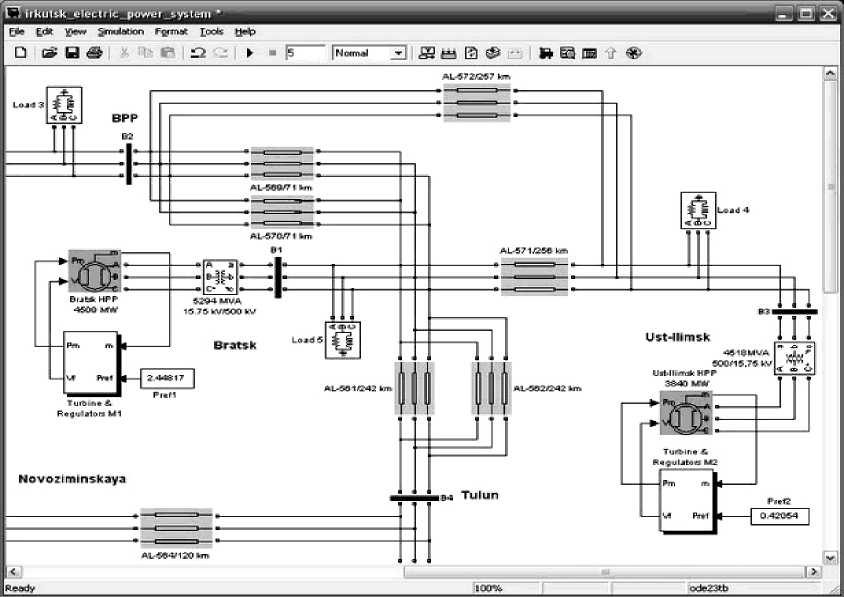Select the Load 3 block
This screenshot has height=597, width=844.
[64, 106]
